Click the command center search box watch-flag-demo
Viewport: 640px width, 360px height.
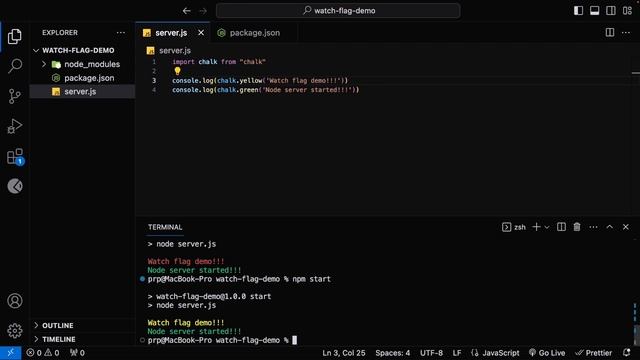pyautogui.click(x=338, y=11)
